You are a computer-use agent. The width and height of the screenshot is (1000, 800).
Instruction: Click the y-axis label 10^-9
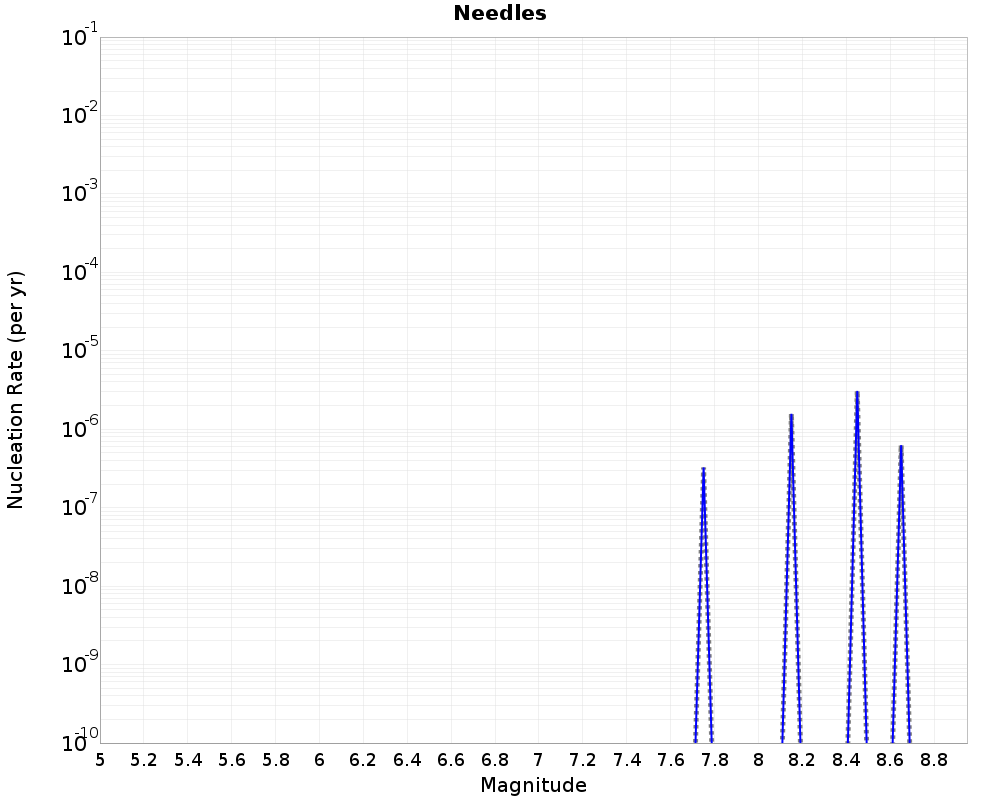click(80, 662)
